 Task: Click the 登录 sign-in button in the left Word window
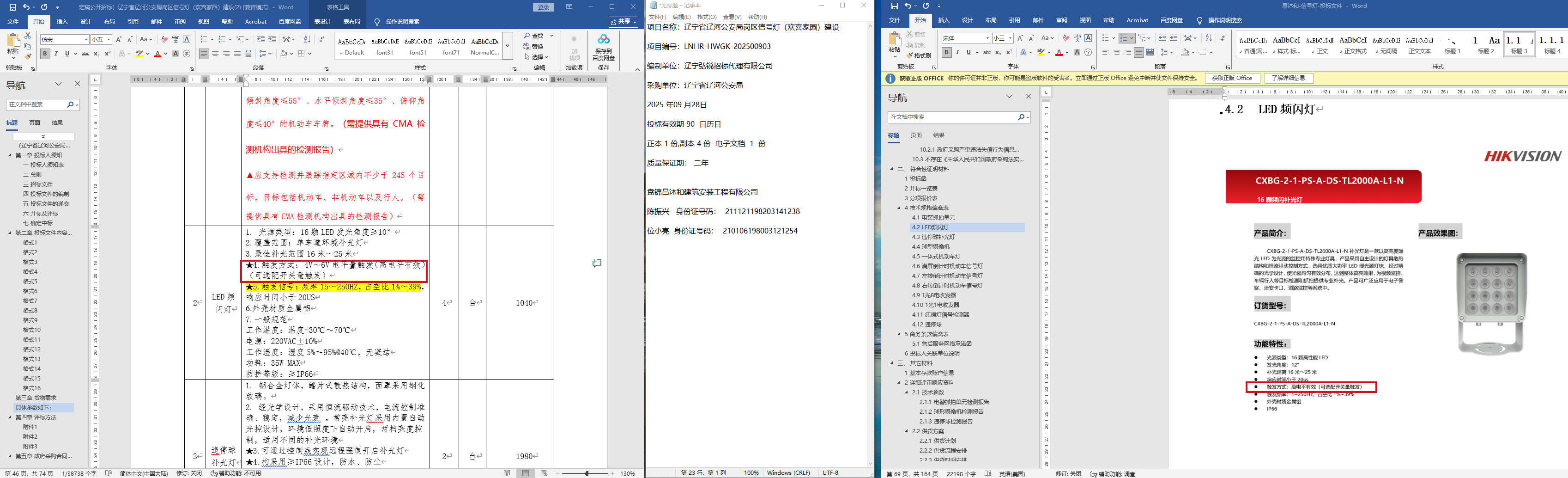[x=544, y=7]
